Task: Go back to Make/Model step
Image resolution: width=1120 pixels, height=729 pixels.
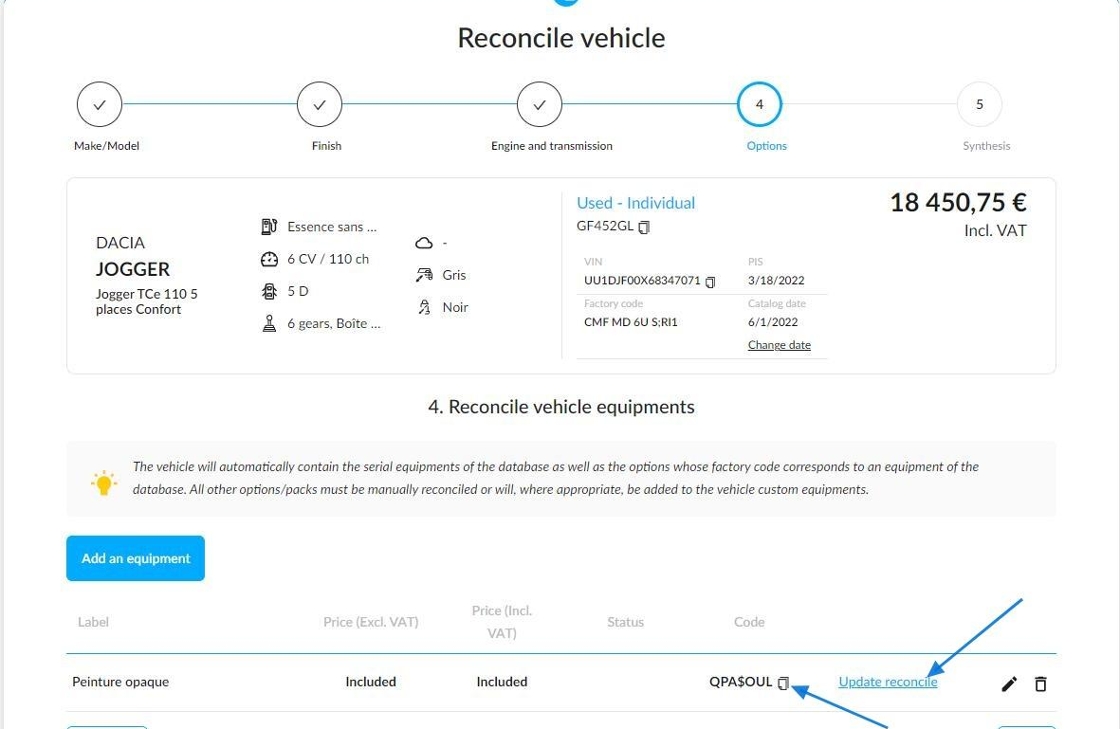Action: (x=99, y=104)
